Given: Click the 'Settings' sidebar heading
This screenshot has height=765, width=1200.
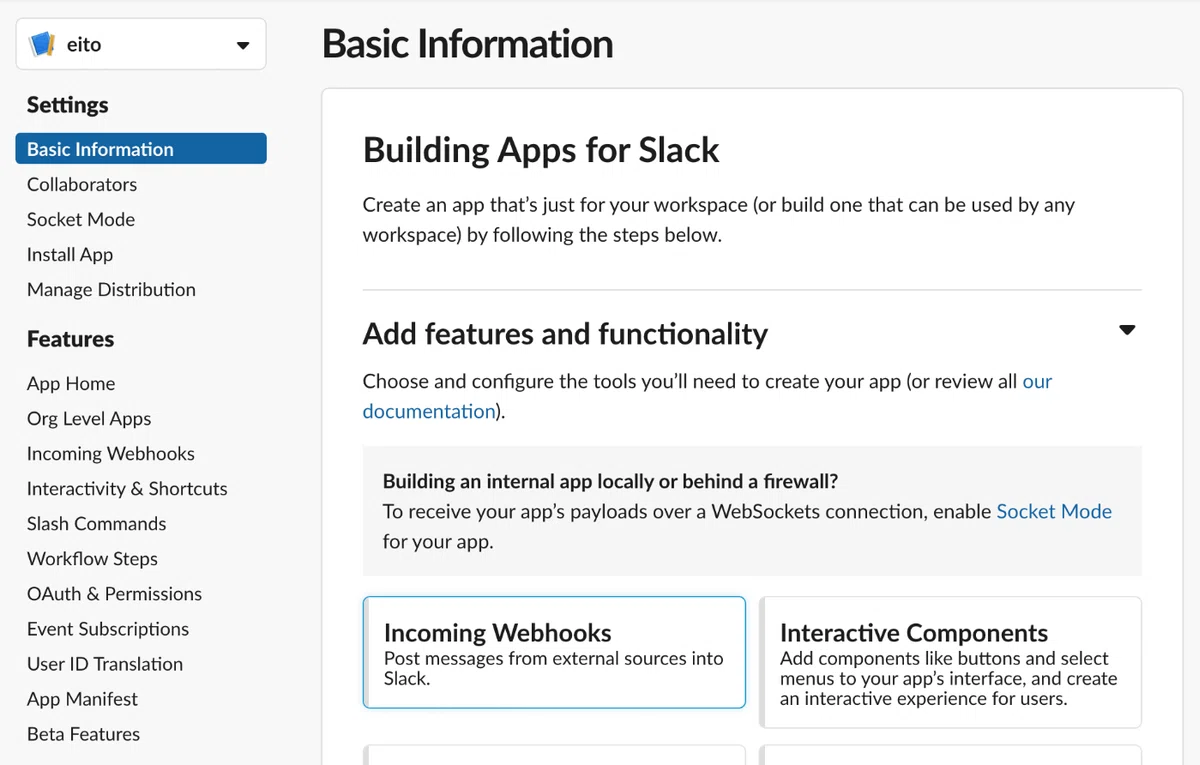Looking at the screenshot, I should point(68,105).
